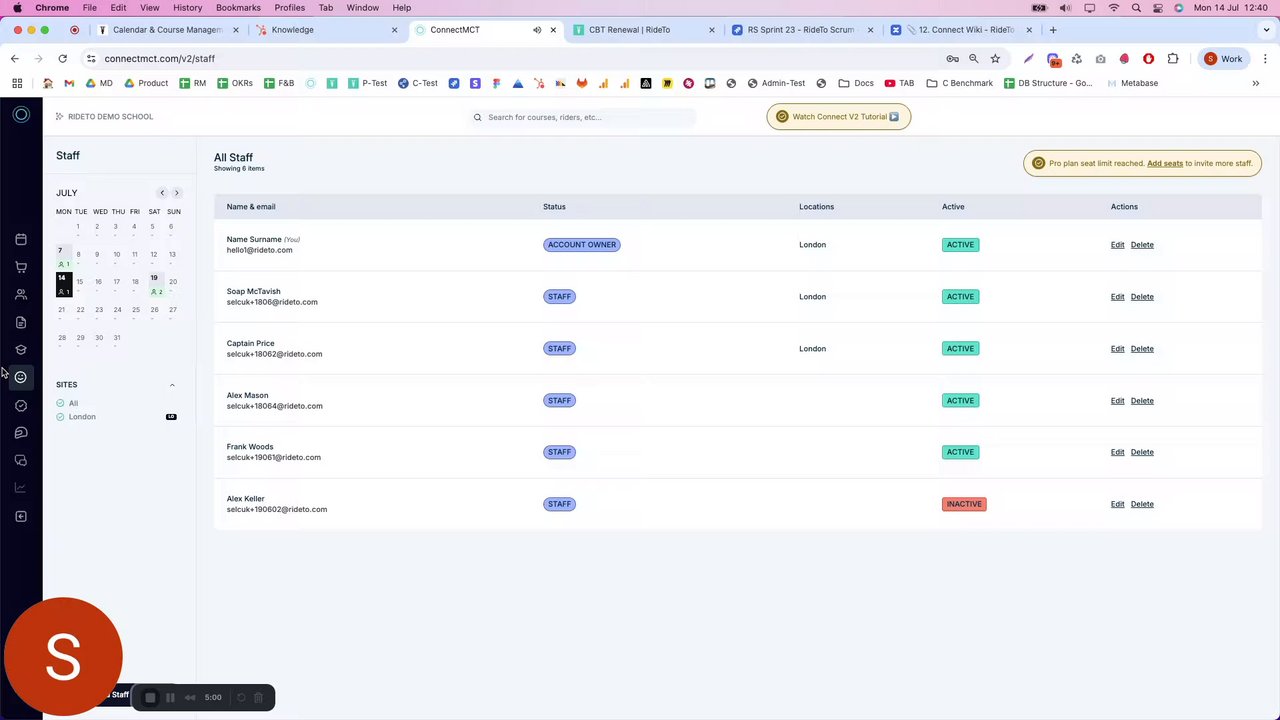The image size is (1280, 720).
Task: Open the graduation cap icon in sidebar
Action: [x=21, y=350]
